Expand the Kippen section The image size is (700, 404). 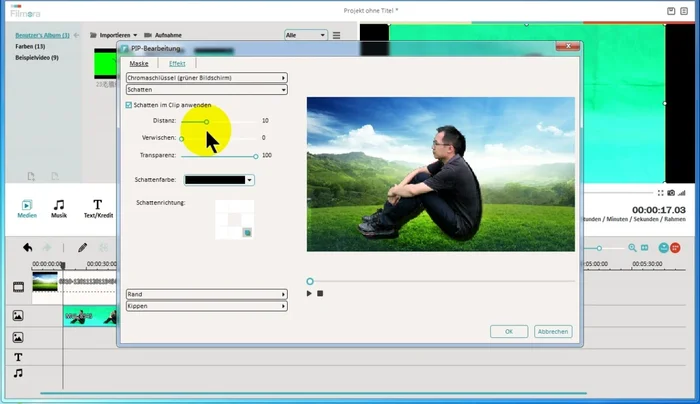pos(206,306)
